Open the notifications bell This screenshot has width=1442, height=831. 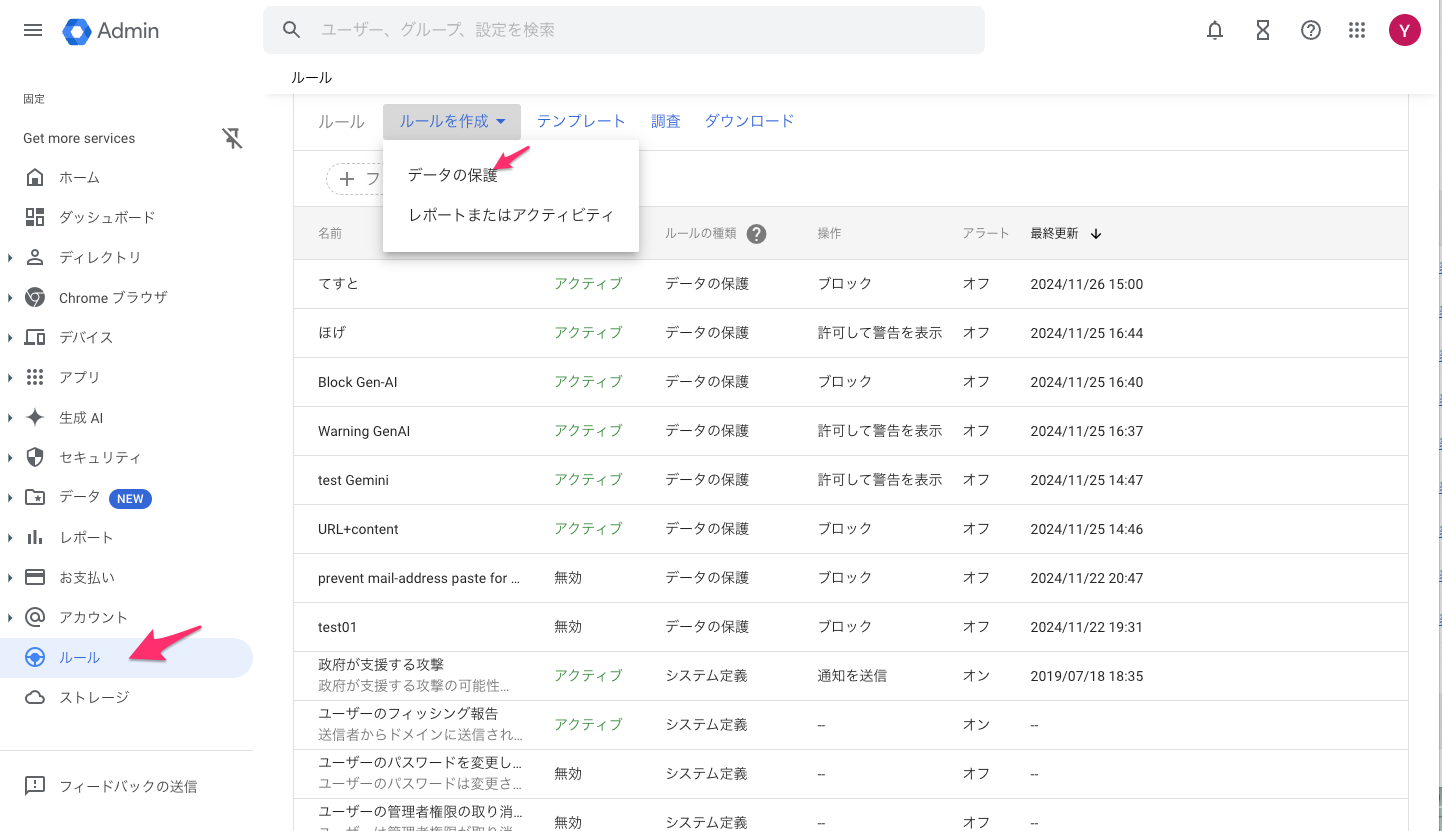point(1215,30)
